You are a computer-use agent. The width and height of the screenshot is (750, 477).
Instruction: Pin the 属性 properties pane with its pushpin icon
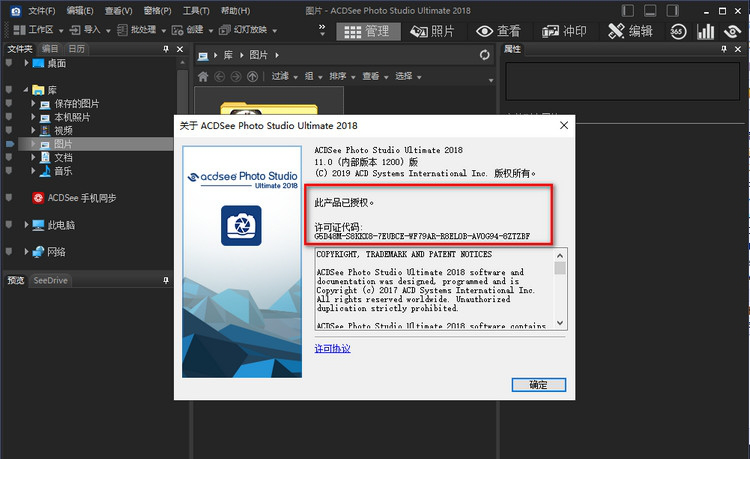[724, 49]
